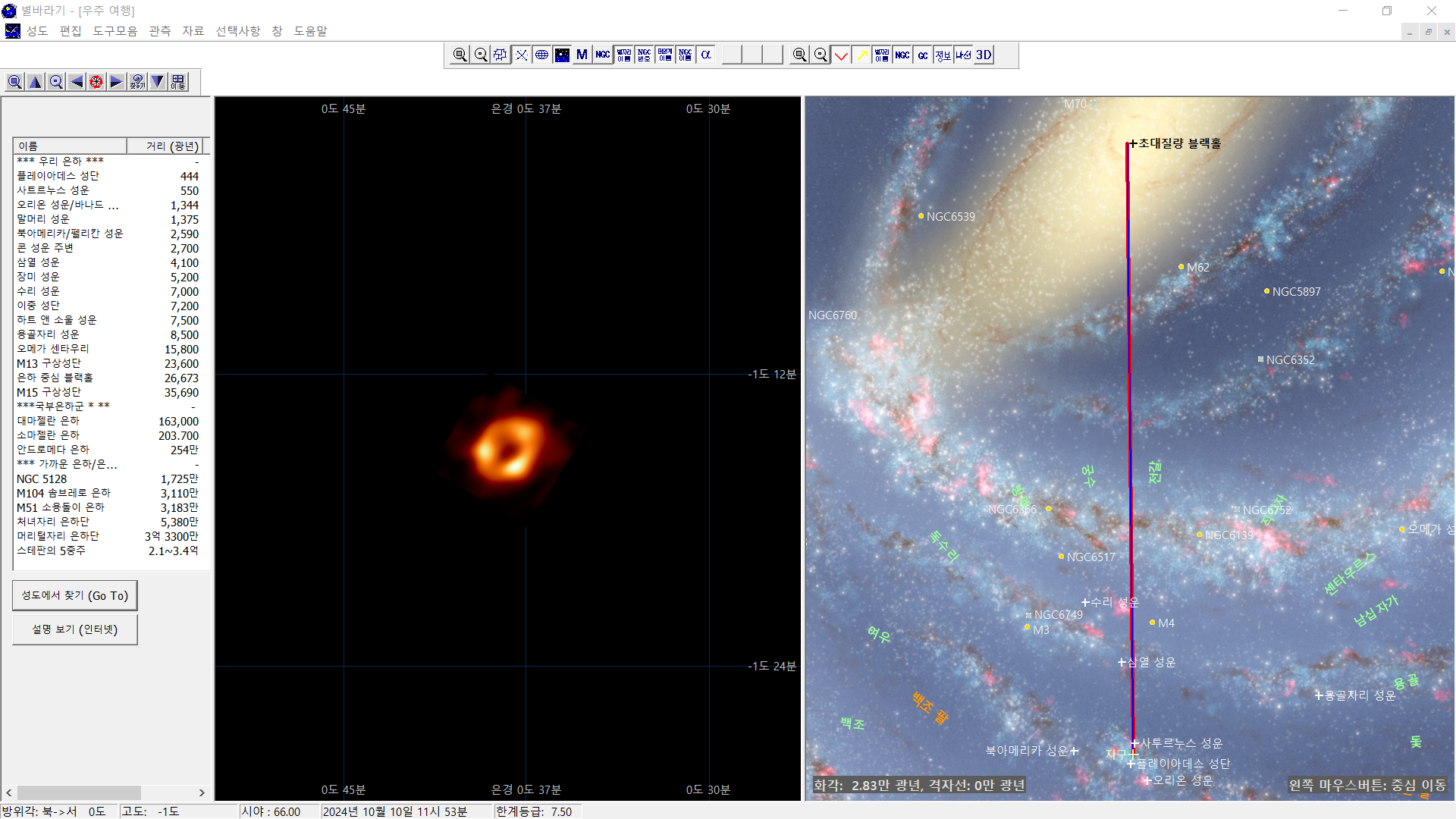1456x819 pixels.
Task: Open the 자료 menu
Action: coord(193,31)
